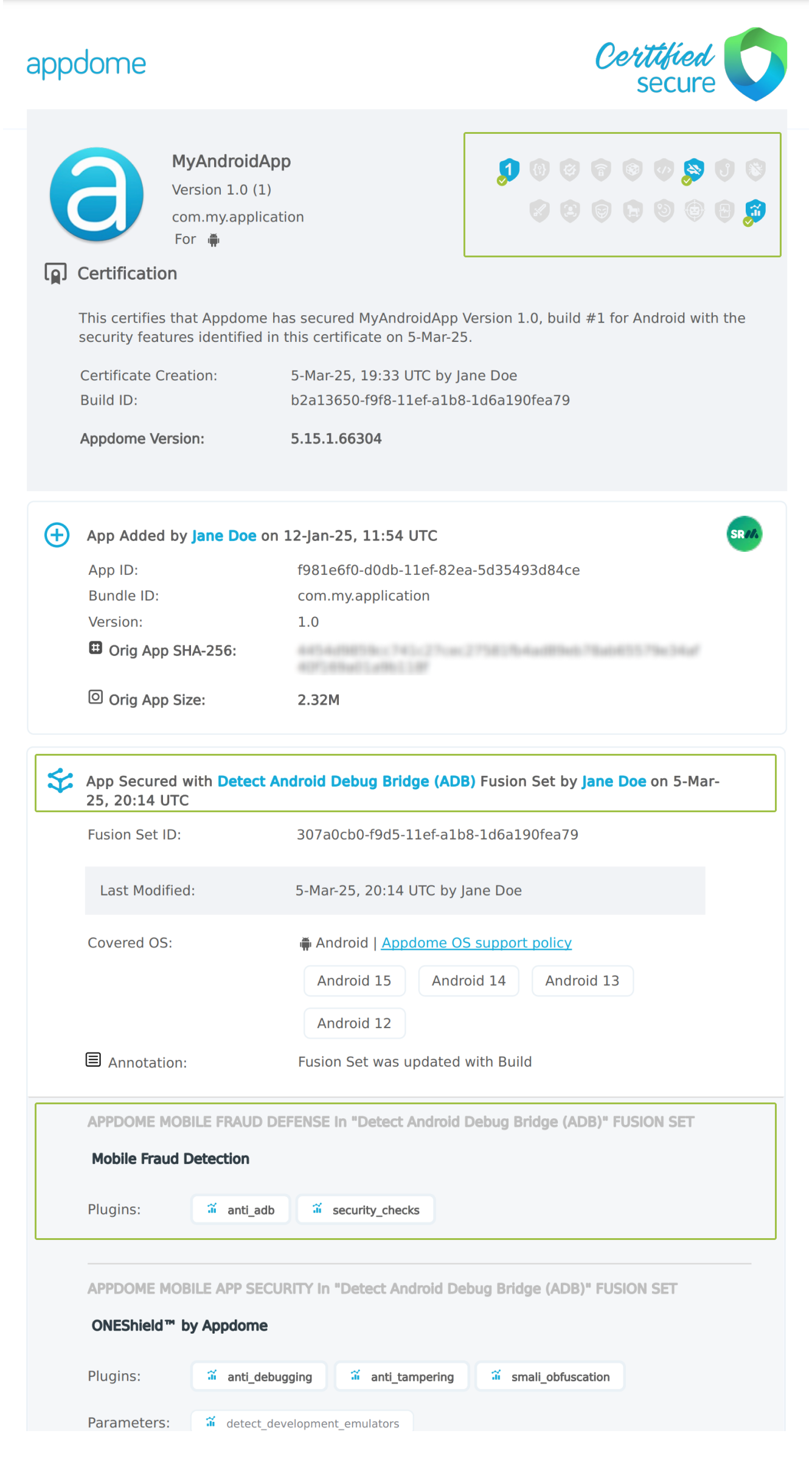Click the face recognition shield icon
This screenshot has height=1459, width=812.
click(570, 211)
